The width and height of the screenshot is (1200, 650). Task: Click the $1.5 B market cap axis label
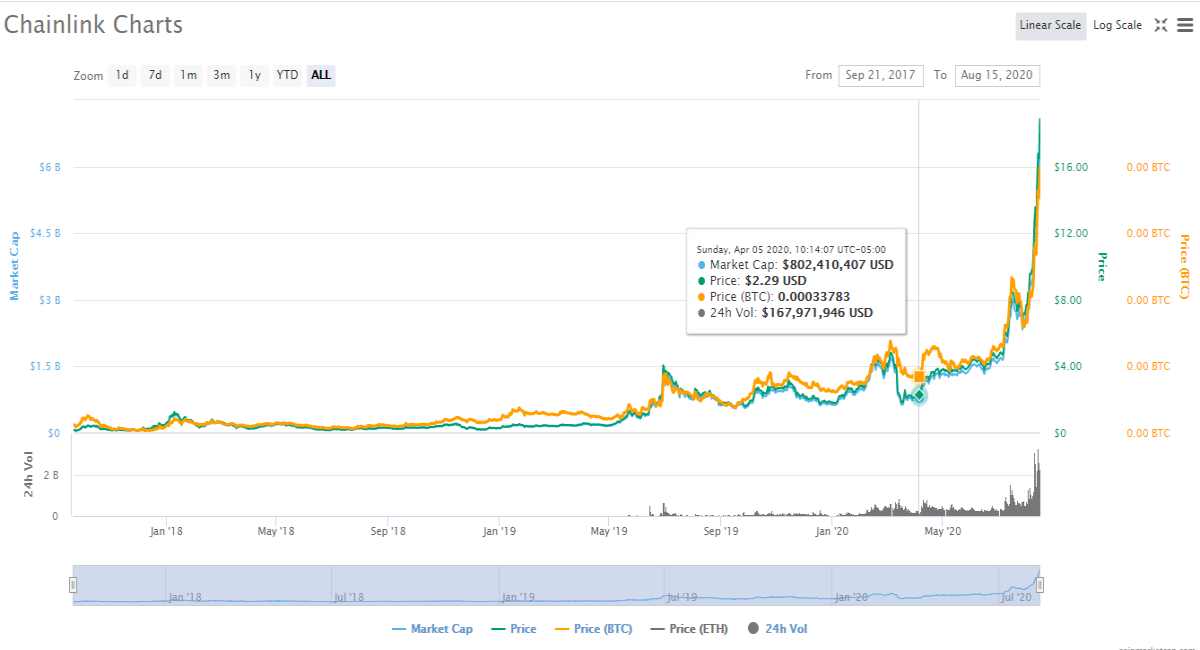pyautogui.click(x=45, y=367)
